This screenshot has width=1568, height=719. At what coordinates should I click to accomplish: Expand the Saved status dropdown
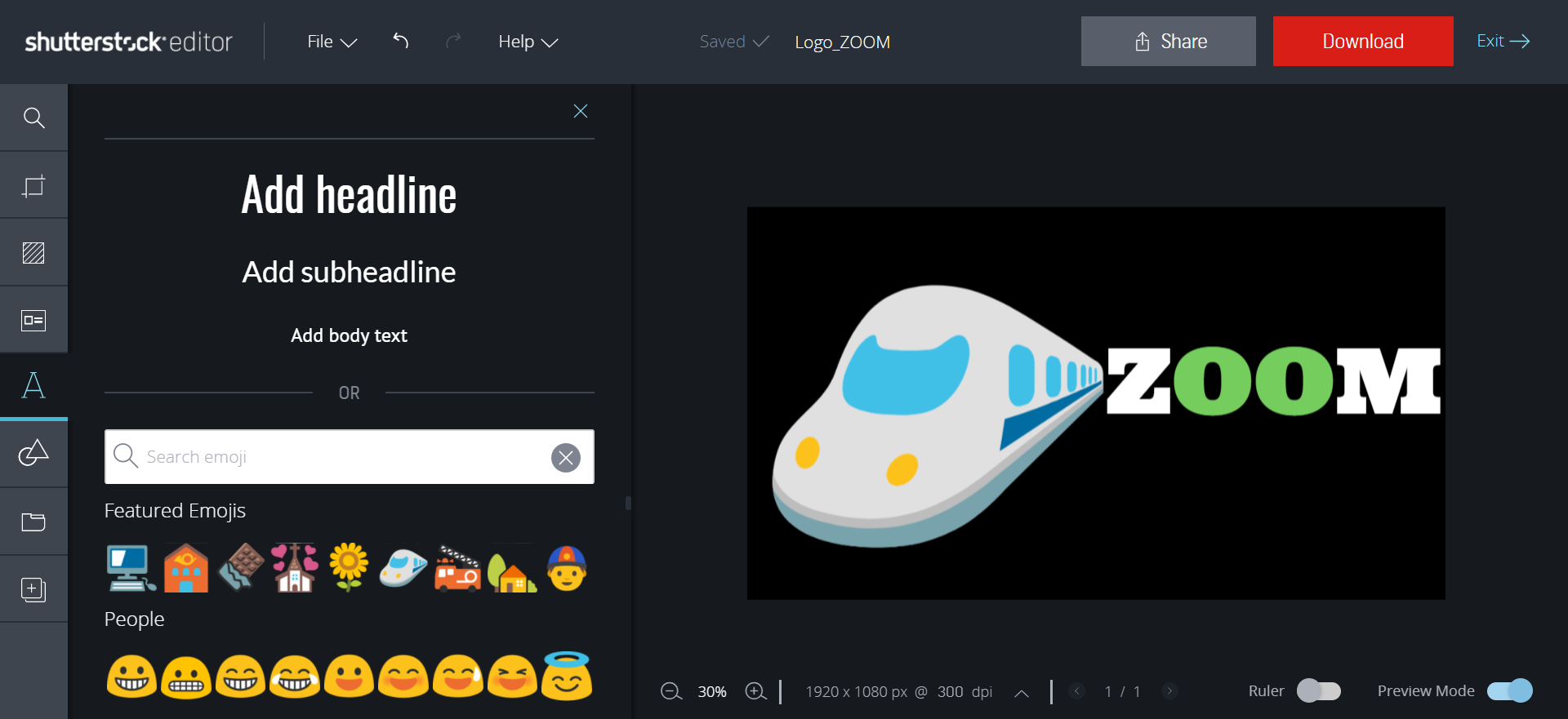coord(733,42)
